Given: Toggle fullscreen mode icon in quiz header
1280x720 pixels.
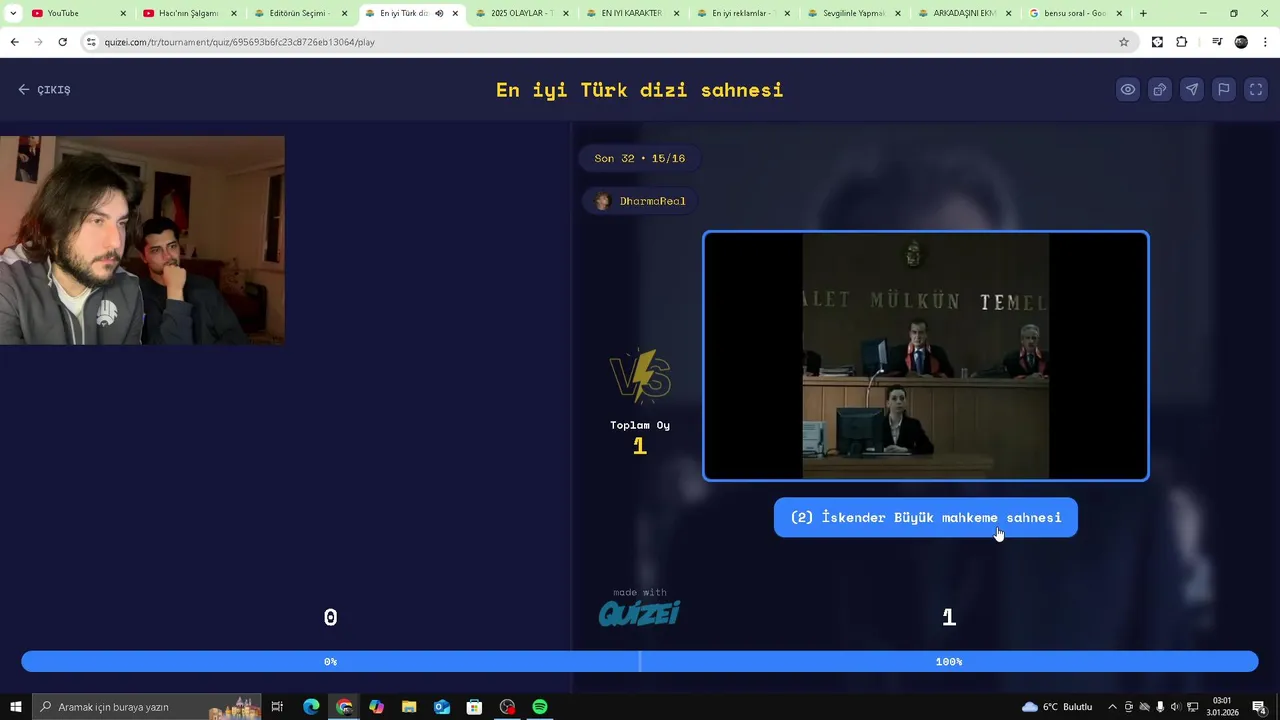Looking at the screenshot, I should point(1256,90).
